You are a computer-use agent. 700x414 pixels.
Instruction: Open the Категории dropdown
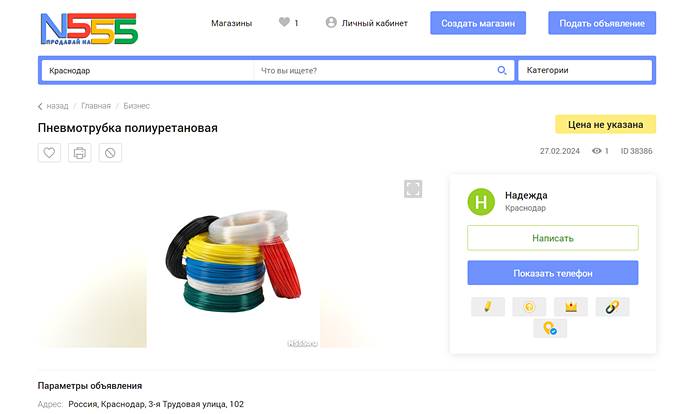585,70
